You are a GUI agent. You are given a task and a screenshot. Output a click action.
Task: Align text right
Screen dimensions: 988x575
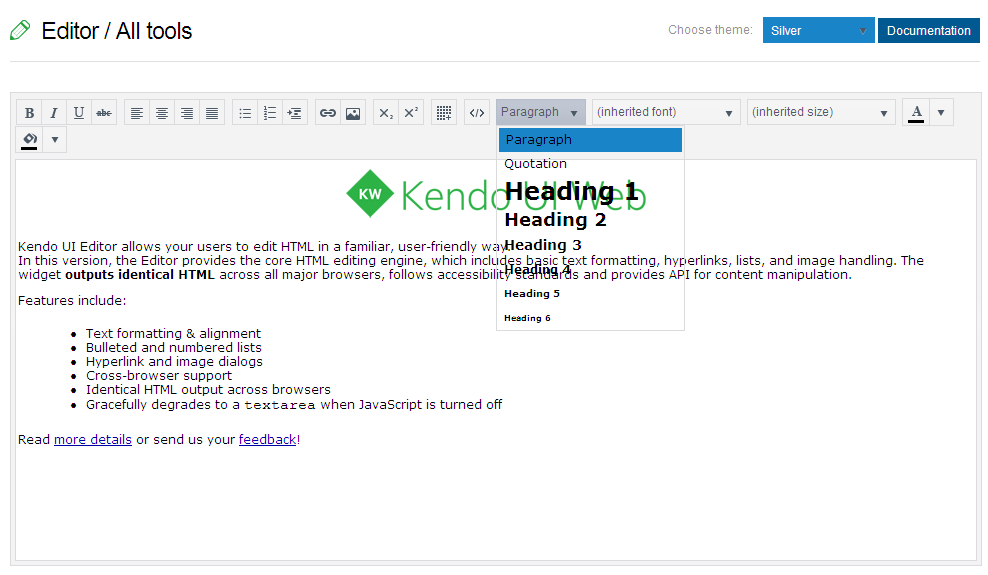tap(187, 113)
